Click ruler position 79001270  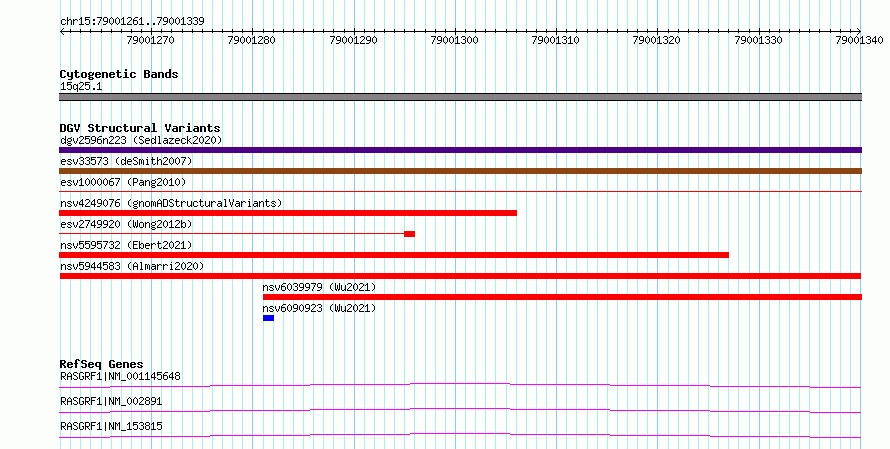coord(150,40)
